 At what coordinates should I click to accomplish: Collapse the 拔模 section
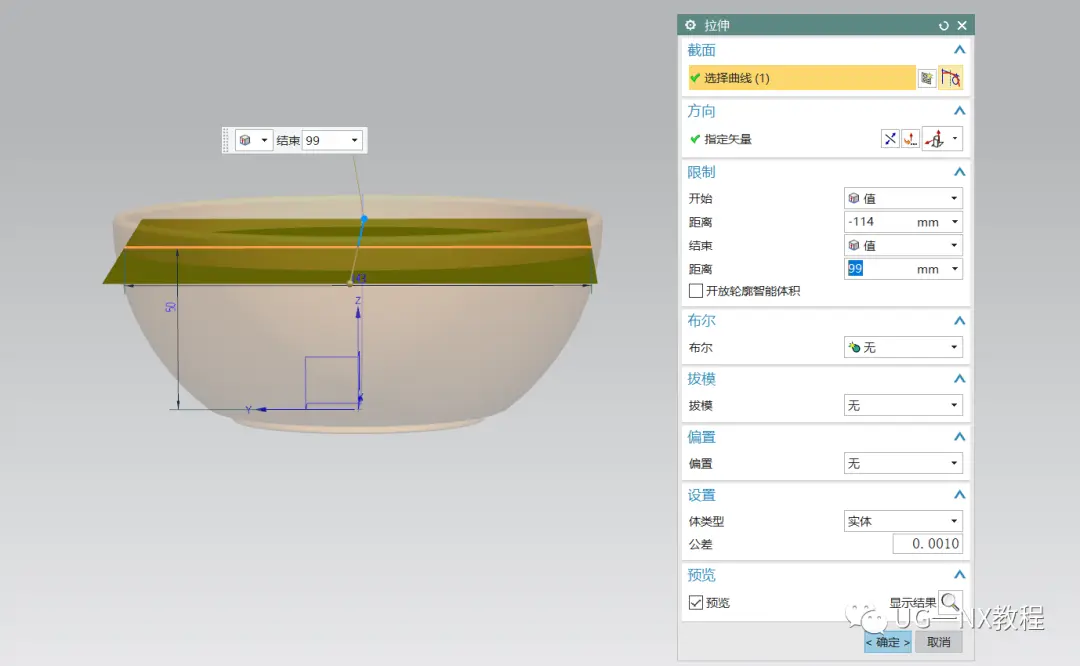[x=959, y=379]
